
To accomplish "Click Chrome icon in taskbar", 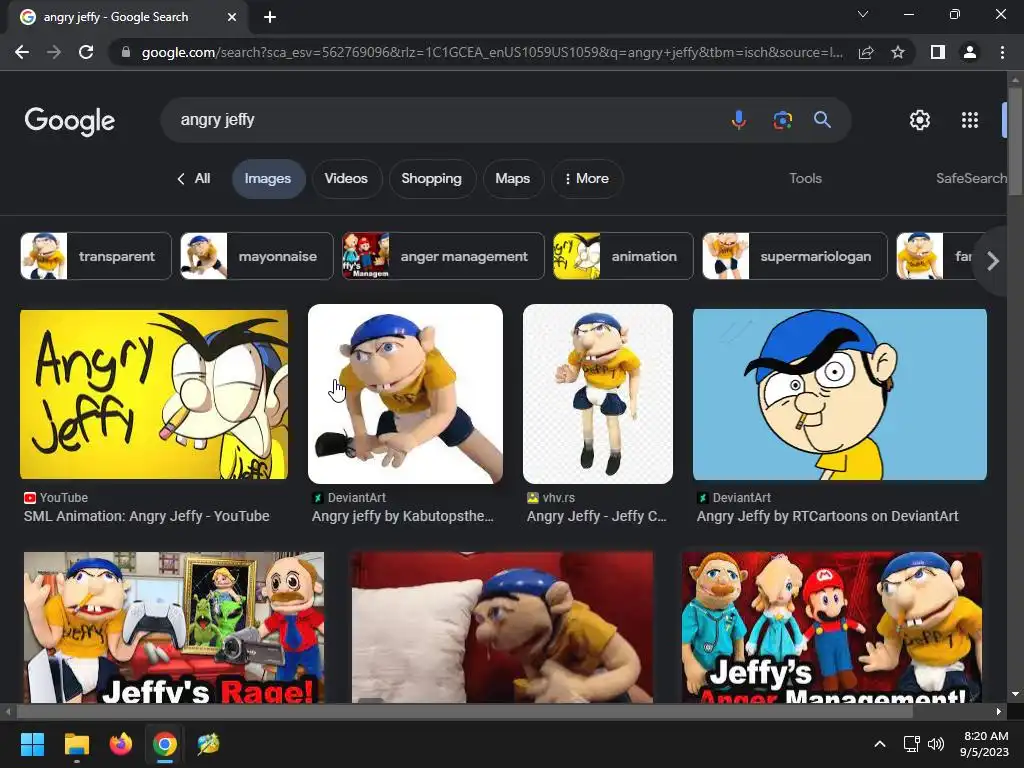I will pos(165,744).
